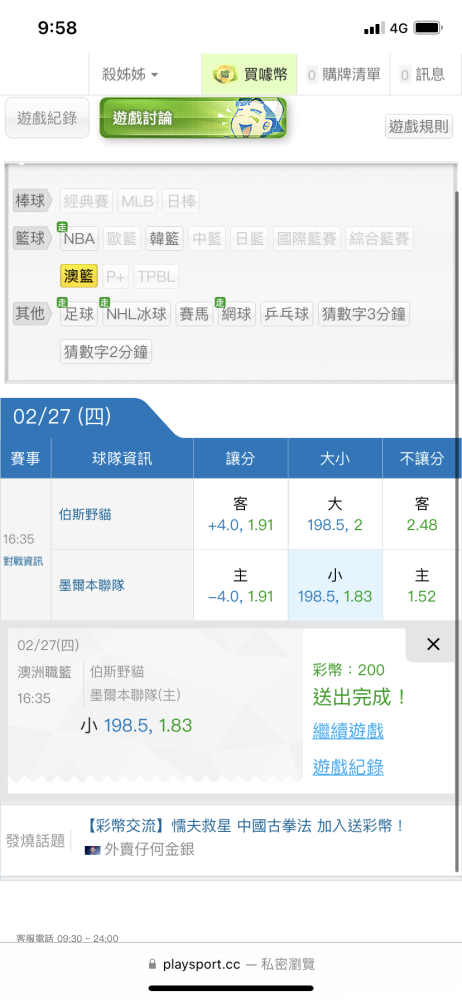462x1000 pixels.
Task: Open 遊戲規則 rules button
Action: point(419,126)
